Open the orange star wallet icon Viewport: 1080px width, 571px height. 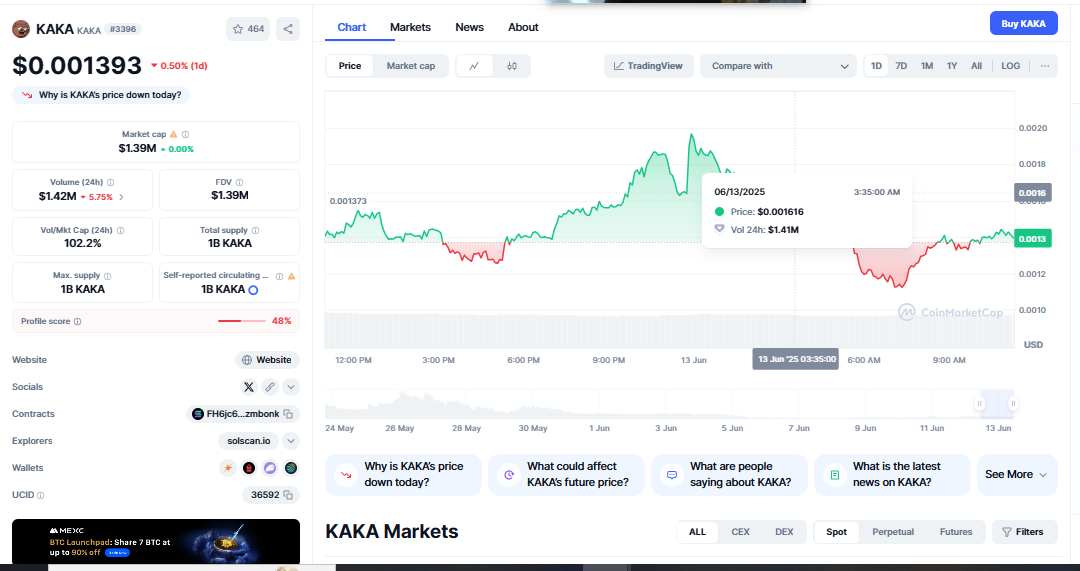[x=227, y=468]
